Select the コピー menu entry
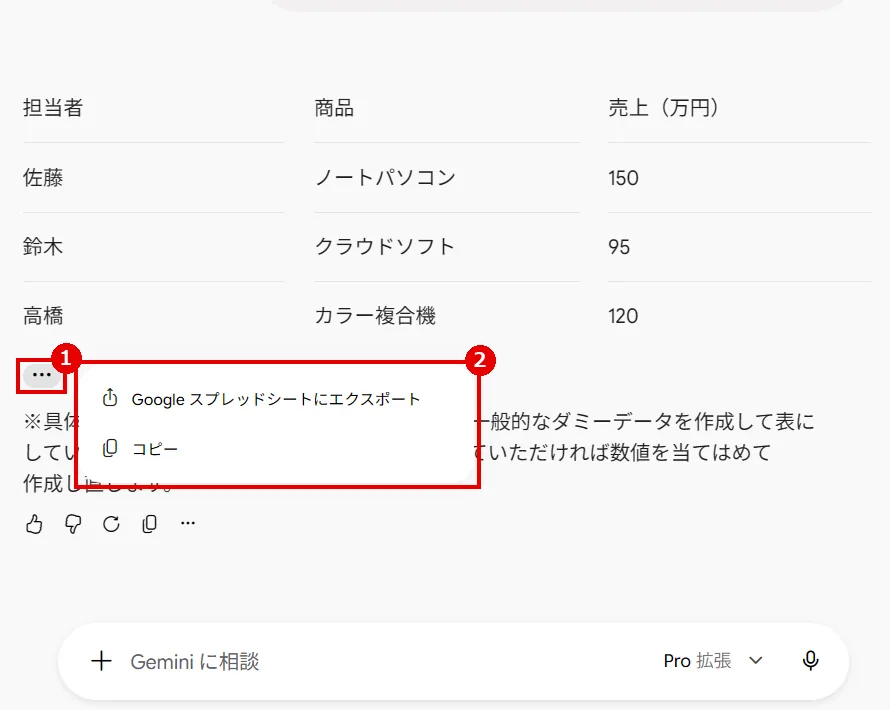Image resolution: width=890 pixels, height=710 pixels. [x=275, y=449]
